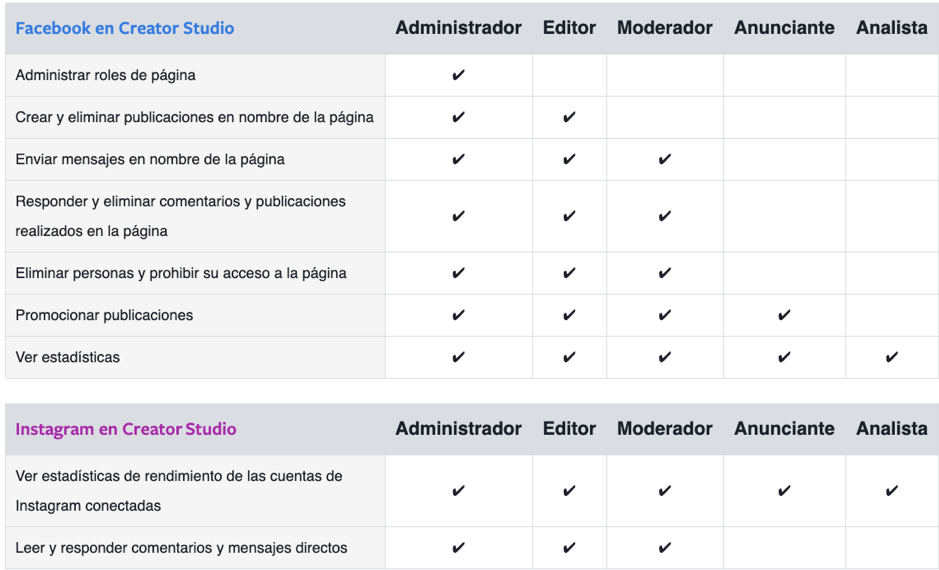Click the Administrador header in the Instagram table
Screen dimensions: 939x570
[x=458, y=429]
